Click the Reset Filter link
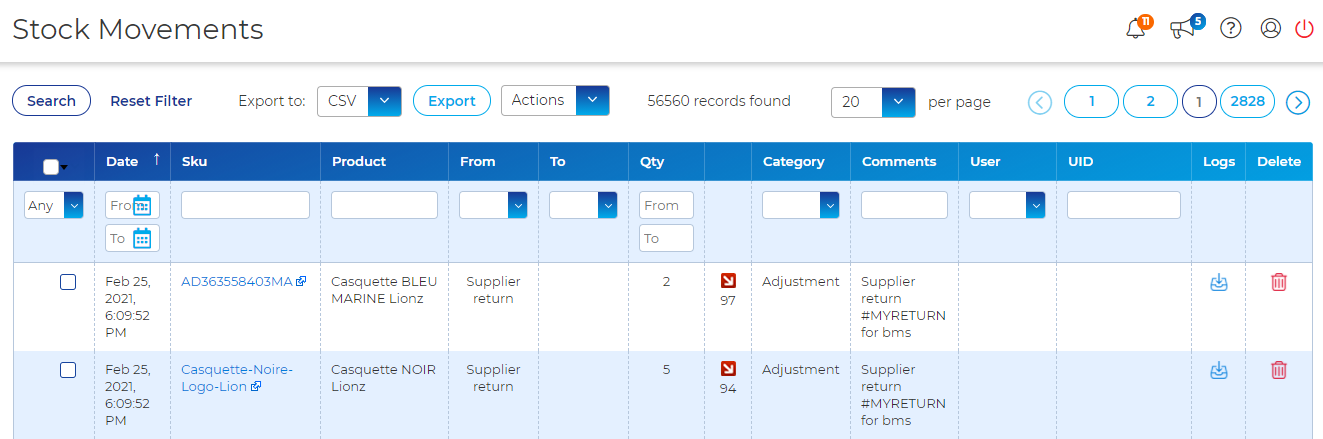 click(151, 101)
